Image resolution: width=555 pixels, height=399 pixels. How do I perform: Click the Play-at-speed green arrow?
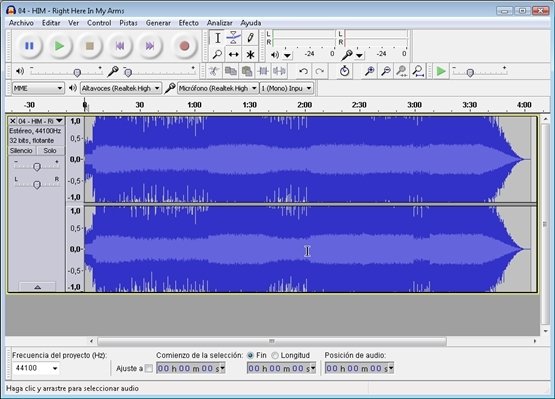point(441,71)
